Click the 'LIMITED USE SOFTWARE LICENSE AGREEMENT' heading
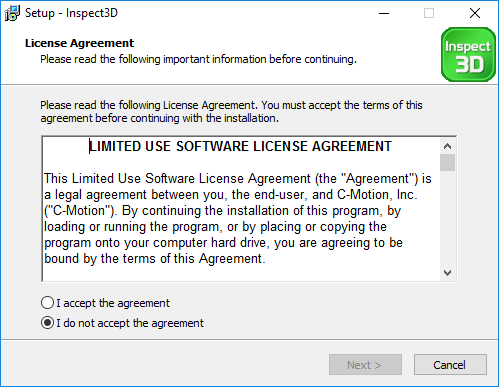499x387 pixels. [240, 146]
